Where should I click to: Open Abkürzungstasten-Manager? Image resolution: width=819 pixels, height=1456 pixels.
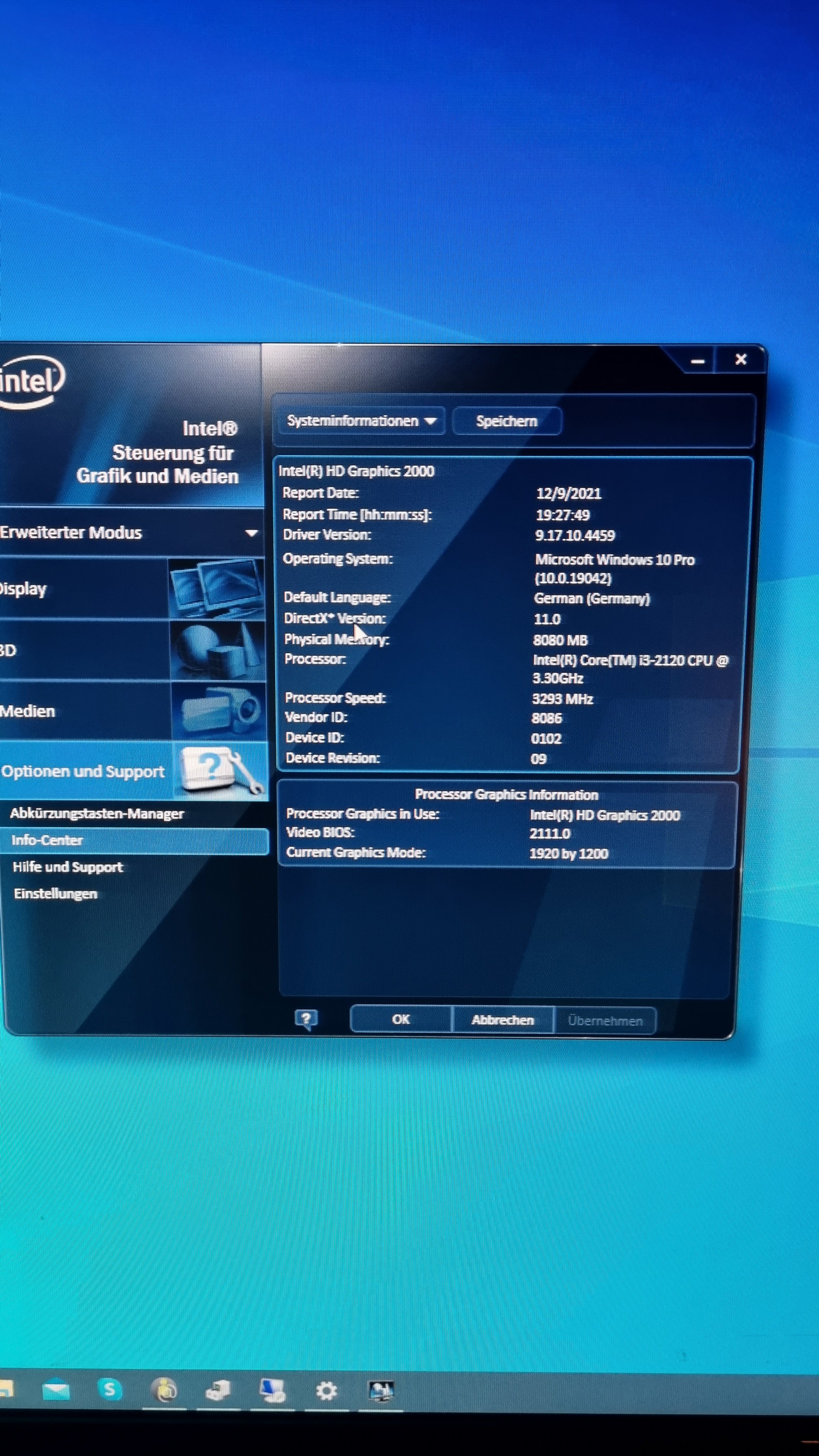click(97, 814)
